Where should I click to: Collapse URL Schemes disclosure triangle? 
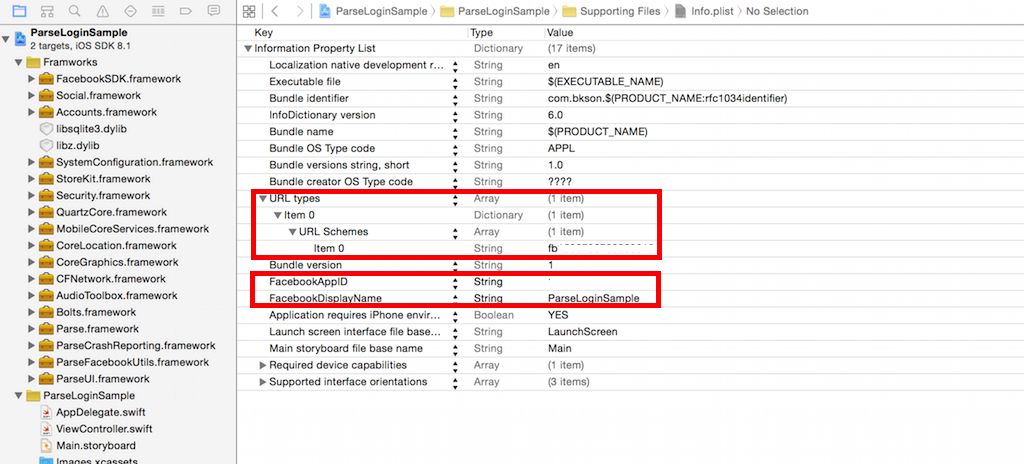pos(293,232)
